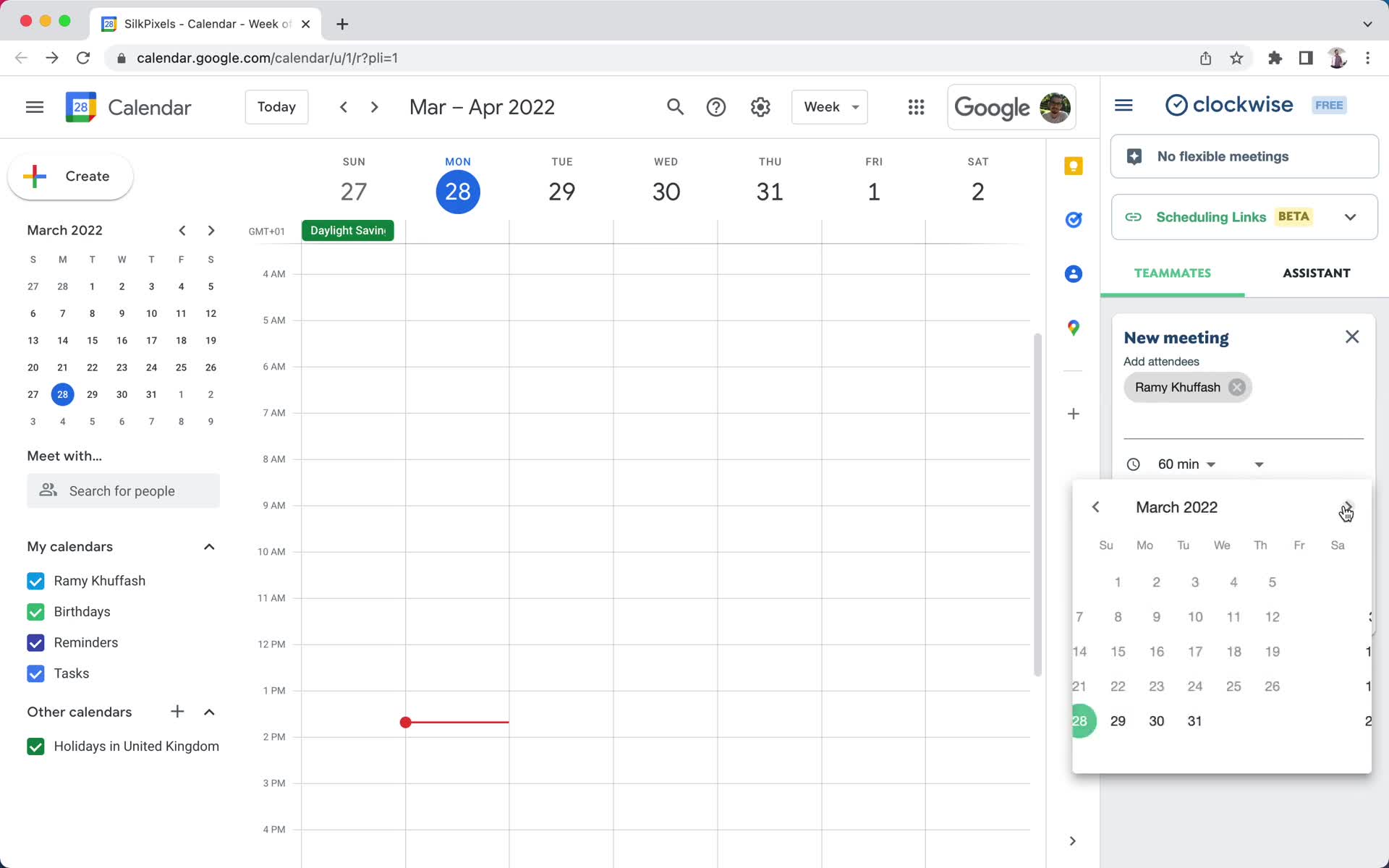Switch to the Assistant tab
This screenshot has width=1389, height=868.
click(x=1316, y=273)
